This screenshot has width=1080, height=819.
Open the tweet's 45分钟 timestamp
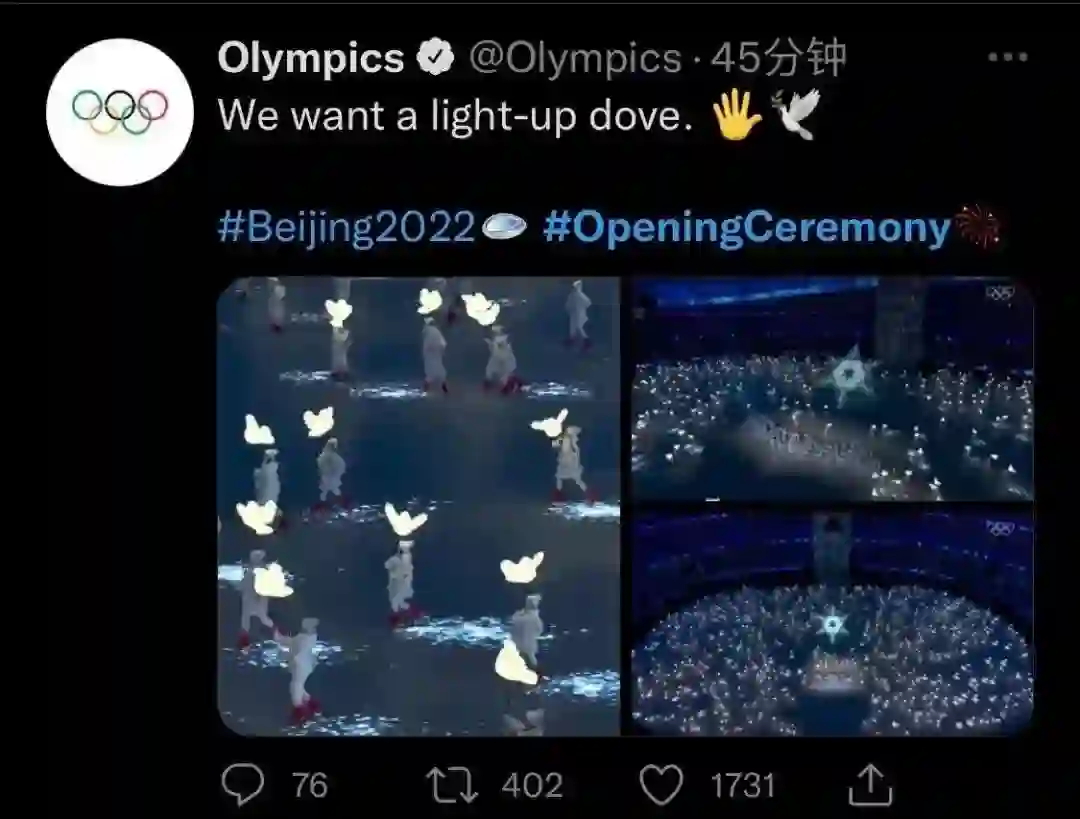click(x=778, y=60)
